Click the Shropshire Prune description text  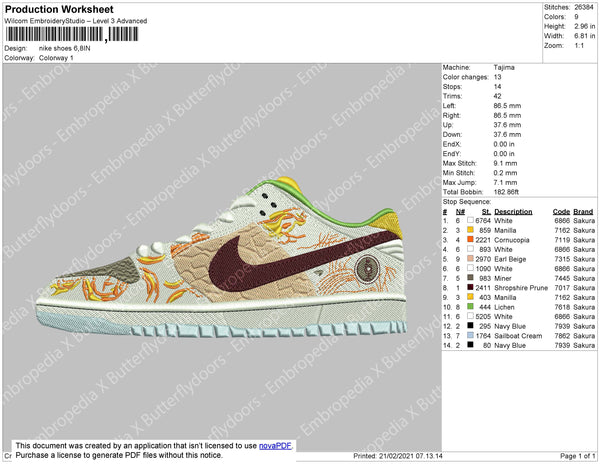tap(521, 288)
